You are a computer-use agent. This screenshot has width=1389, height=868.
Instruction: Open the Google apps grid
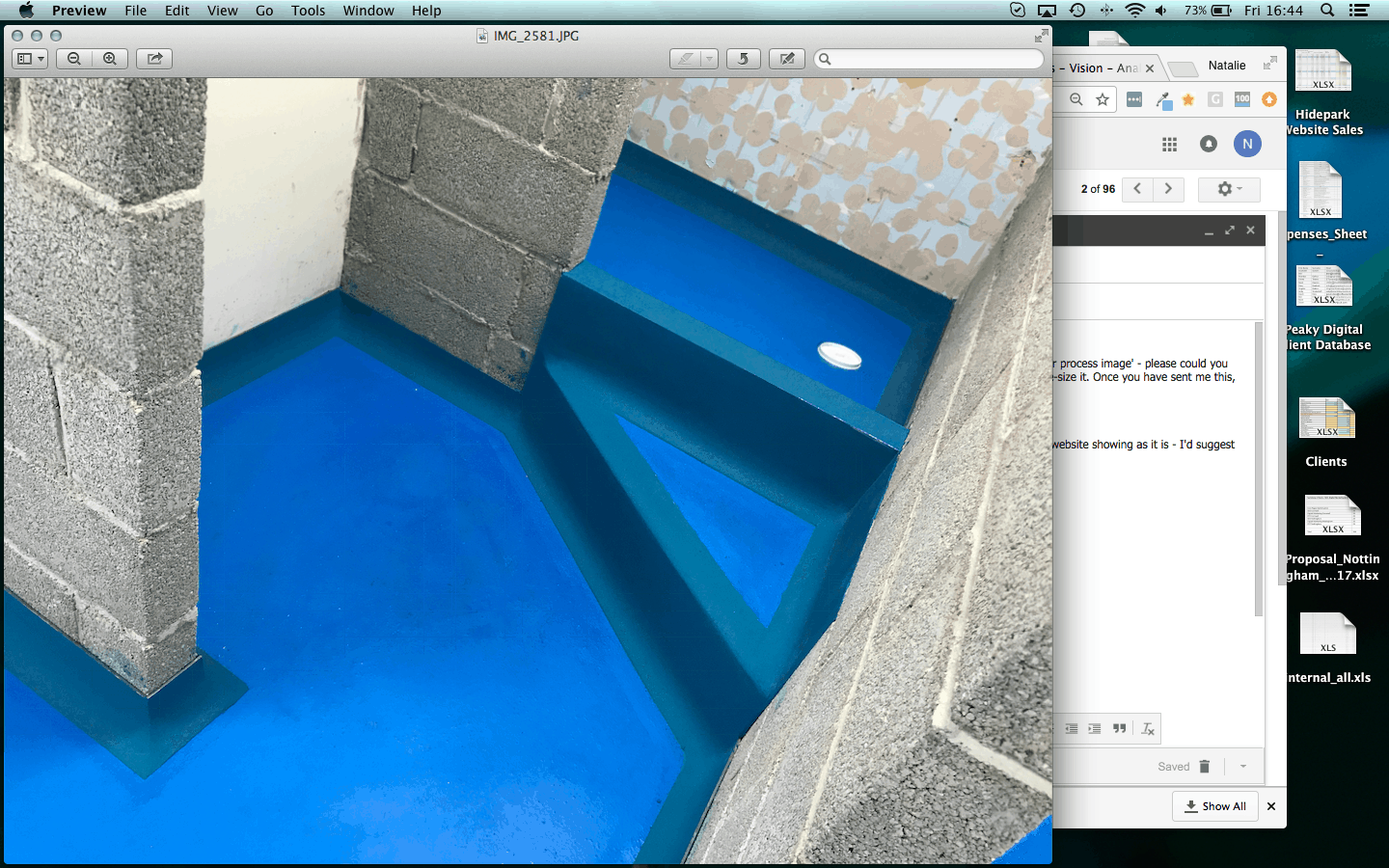coord(1169,144)
